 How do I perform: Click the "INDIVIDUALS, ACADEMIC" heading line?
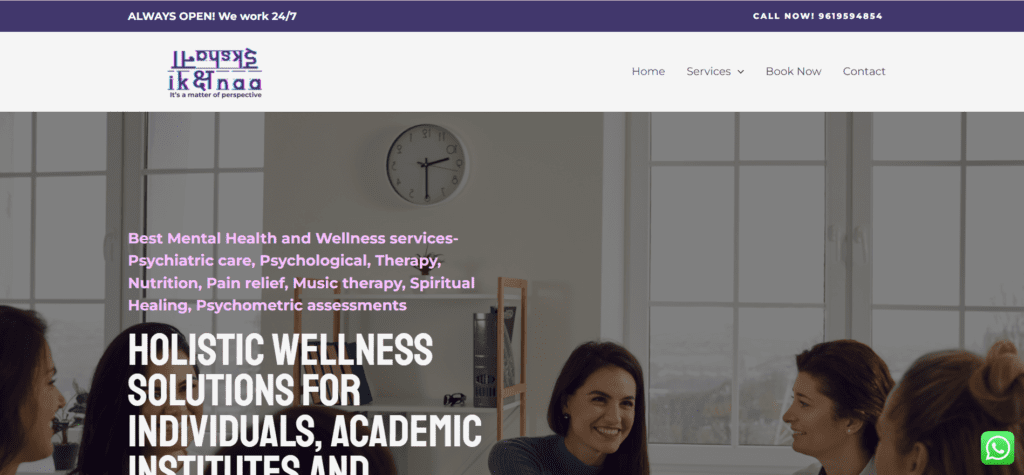click(x=305, y=430)
